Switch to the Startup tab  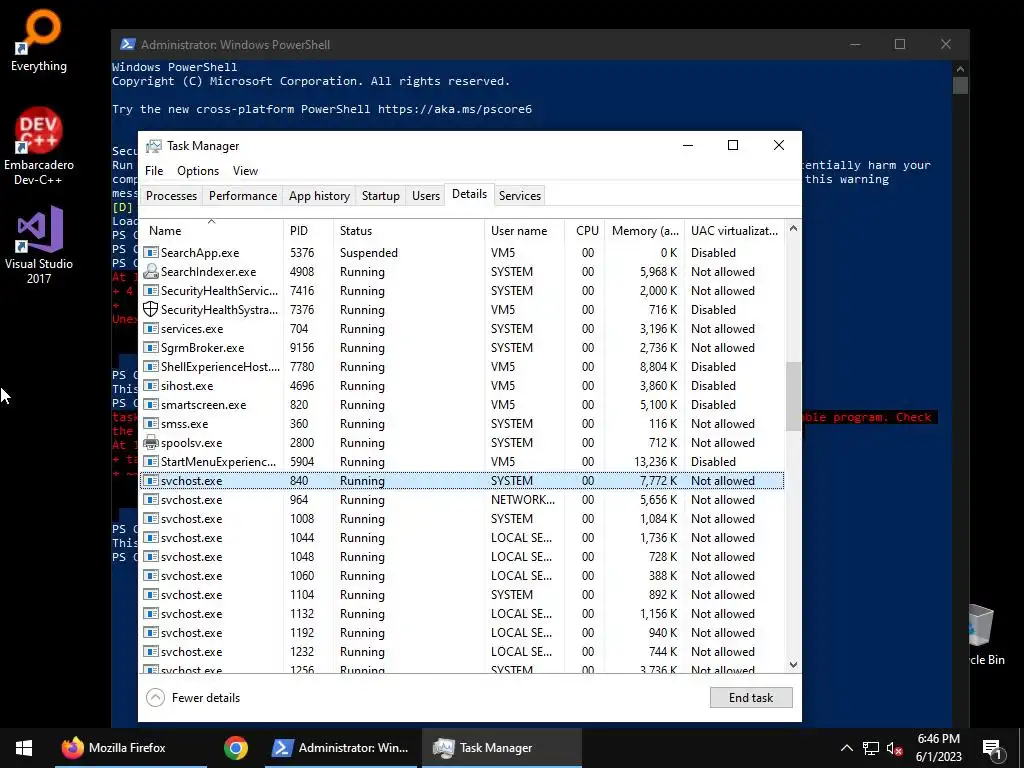point(381,196)
